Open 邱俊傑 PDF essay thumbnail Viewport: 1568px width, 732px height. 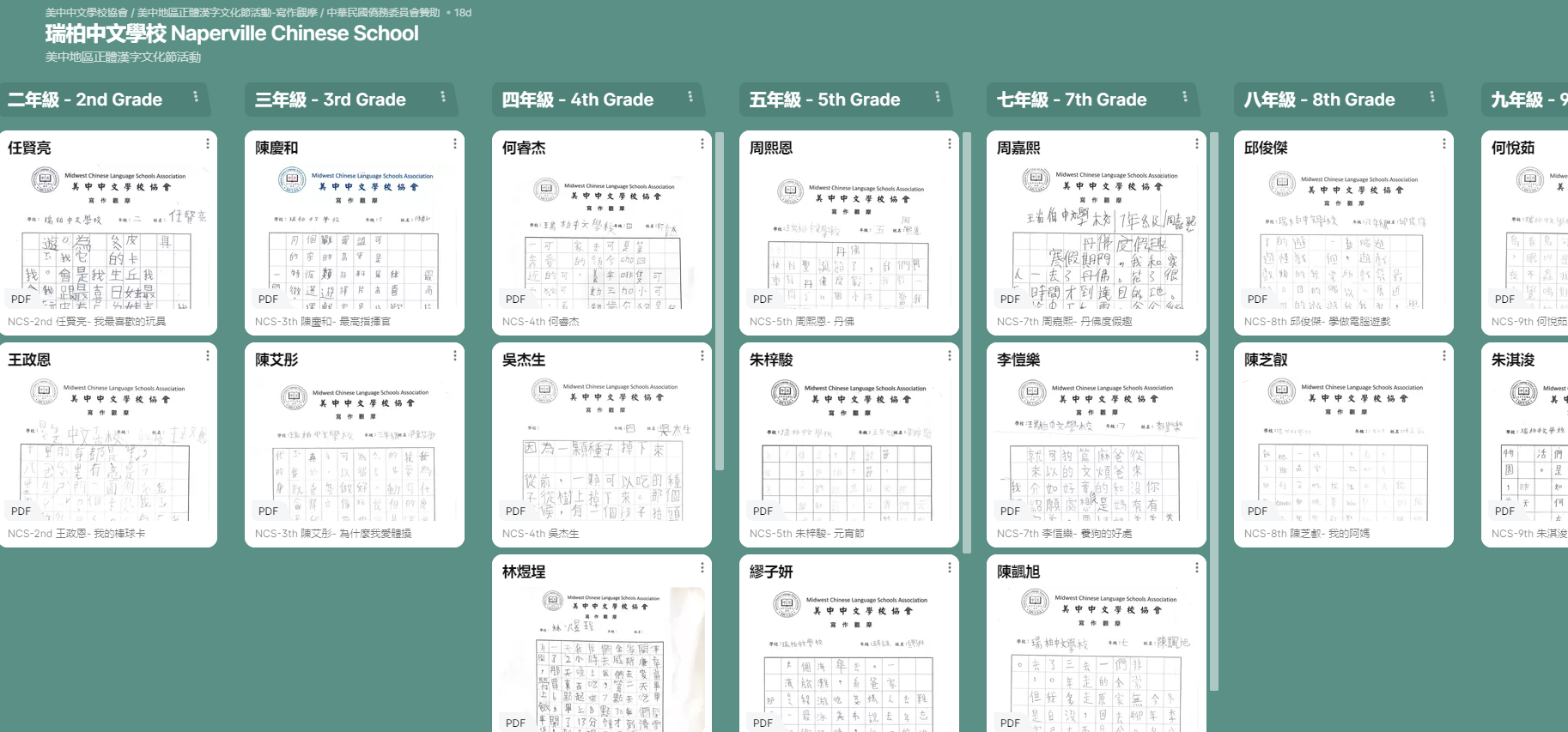(1345, 235)
